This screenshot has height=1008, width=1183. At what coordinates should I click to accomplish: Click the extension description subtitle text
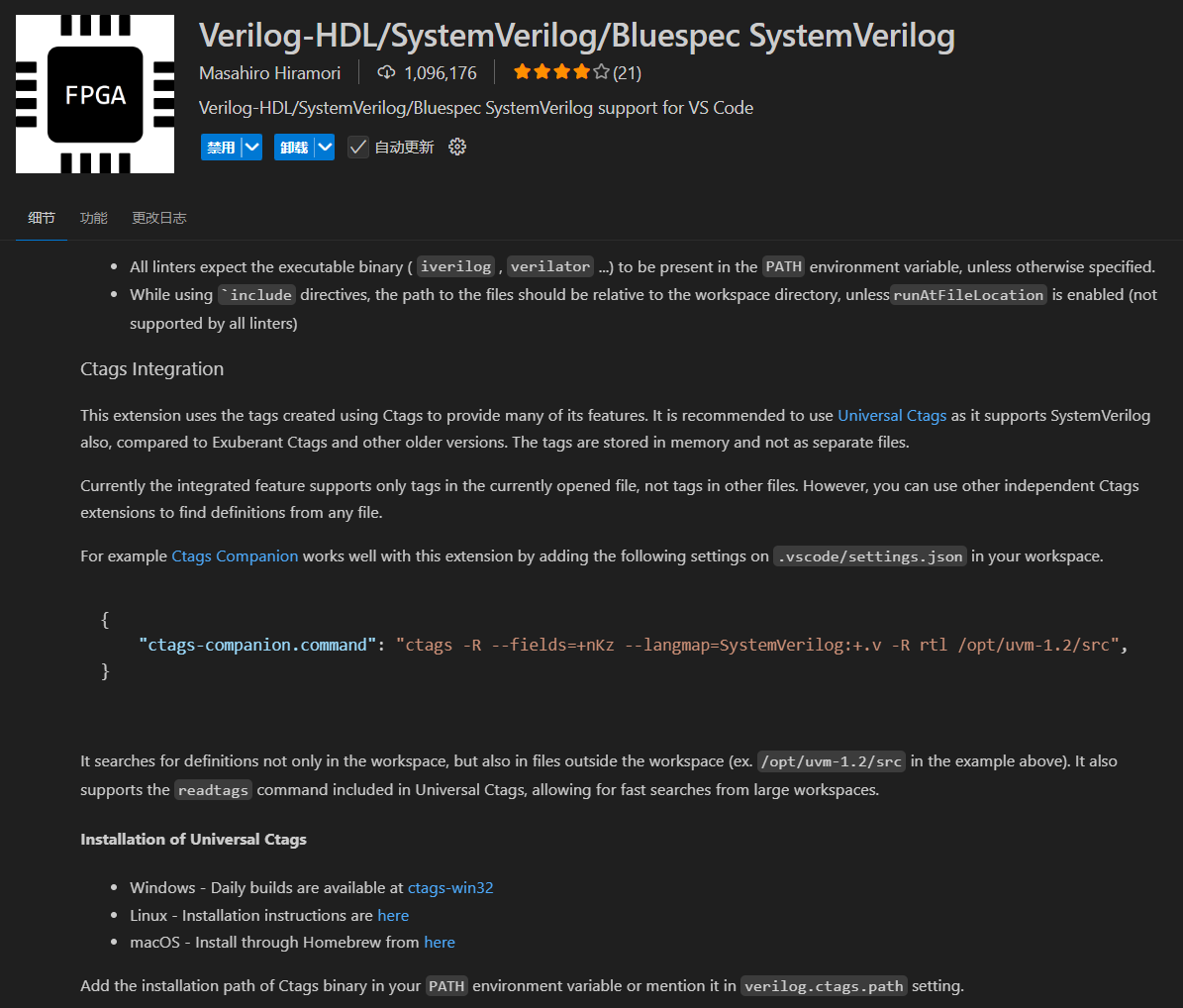476,108
